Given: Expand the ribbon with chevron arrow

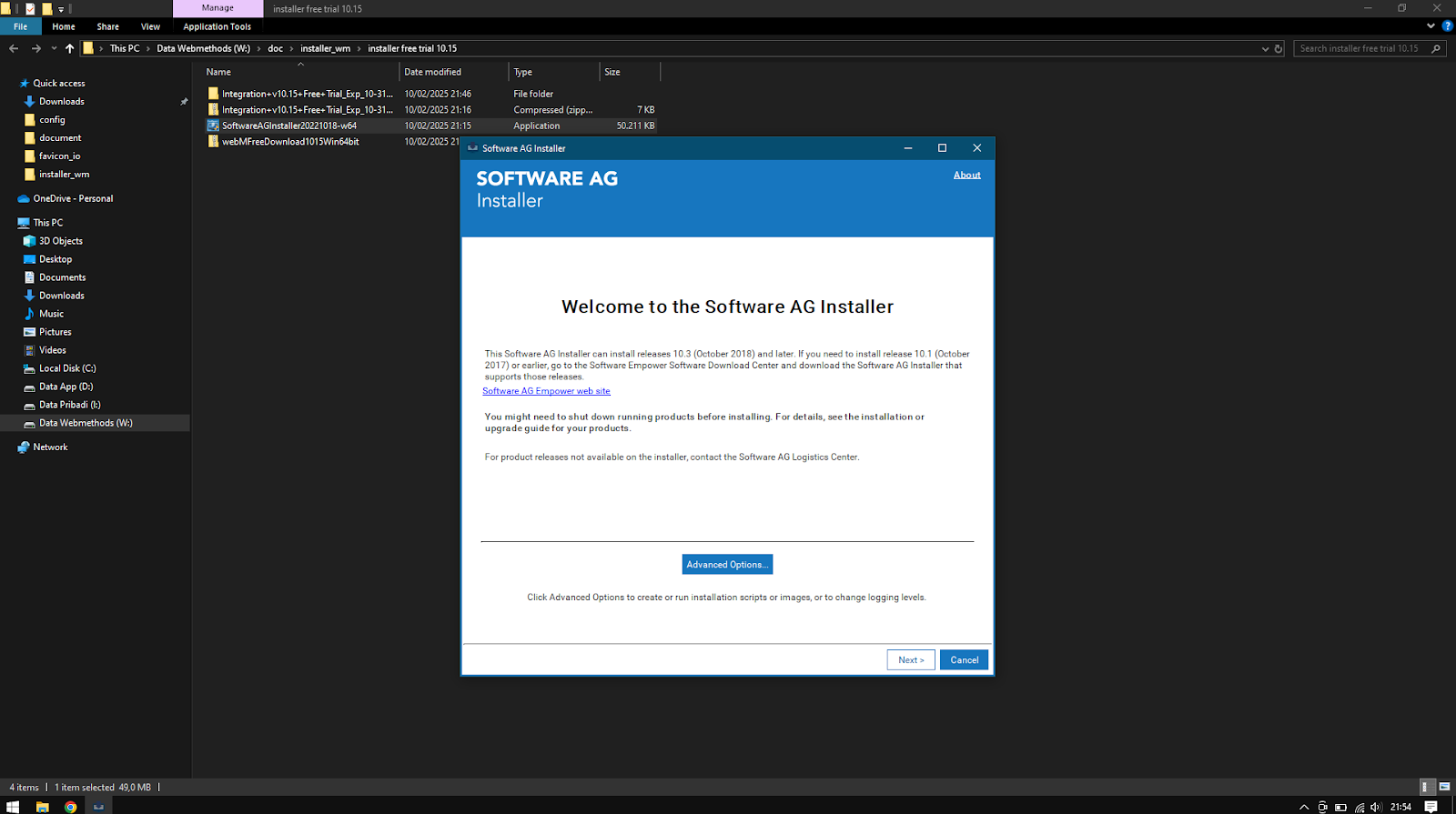Looking at the screenshot, I should coord(1431,26).
